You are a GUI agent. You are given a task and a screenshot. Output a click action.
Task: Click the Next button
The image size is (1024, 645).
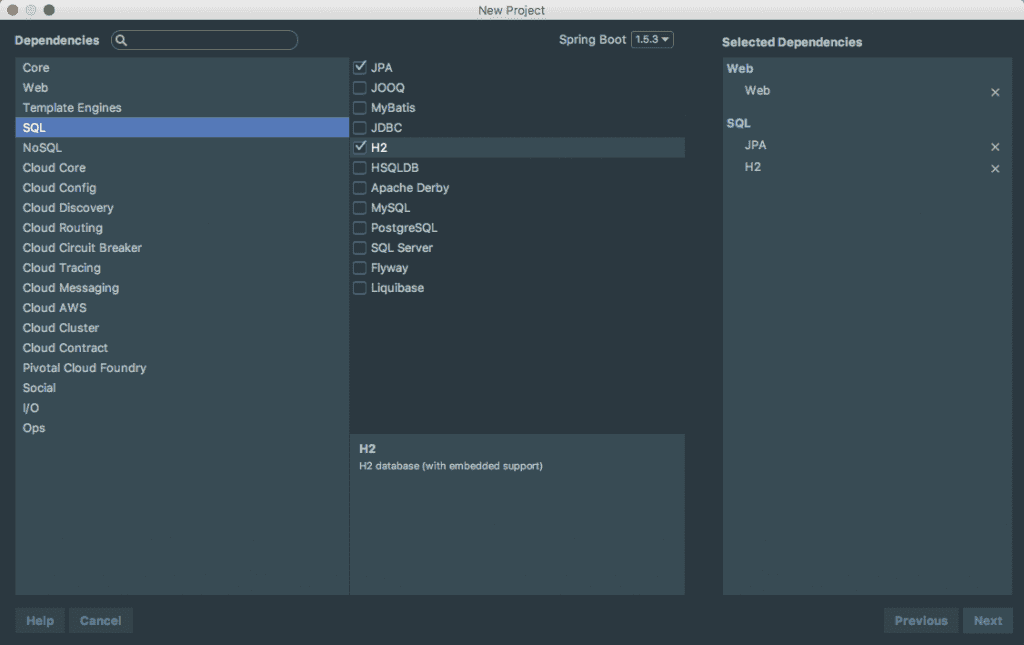[987, 620]
